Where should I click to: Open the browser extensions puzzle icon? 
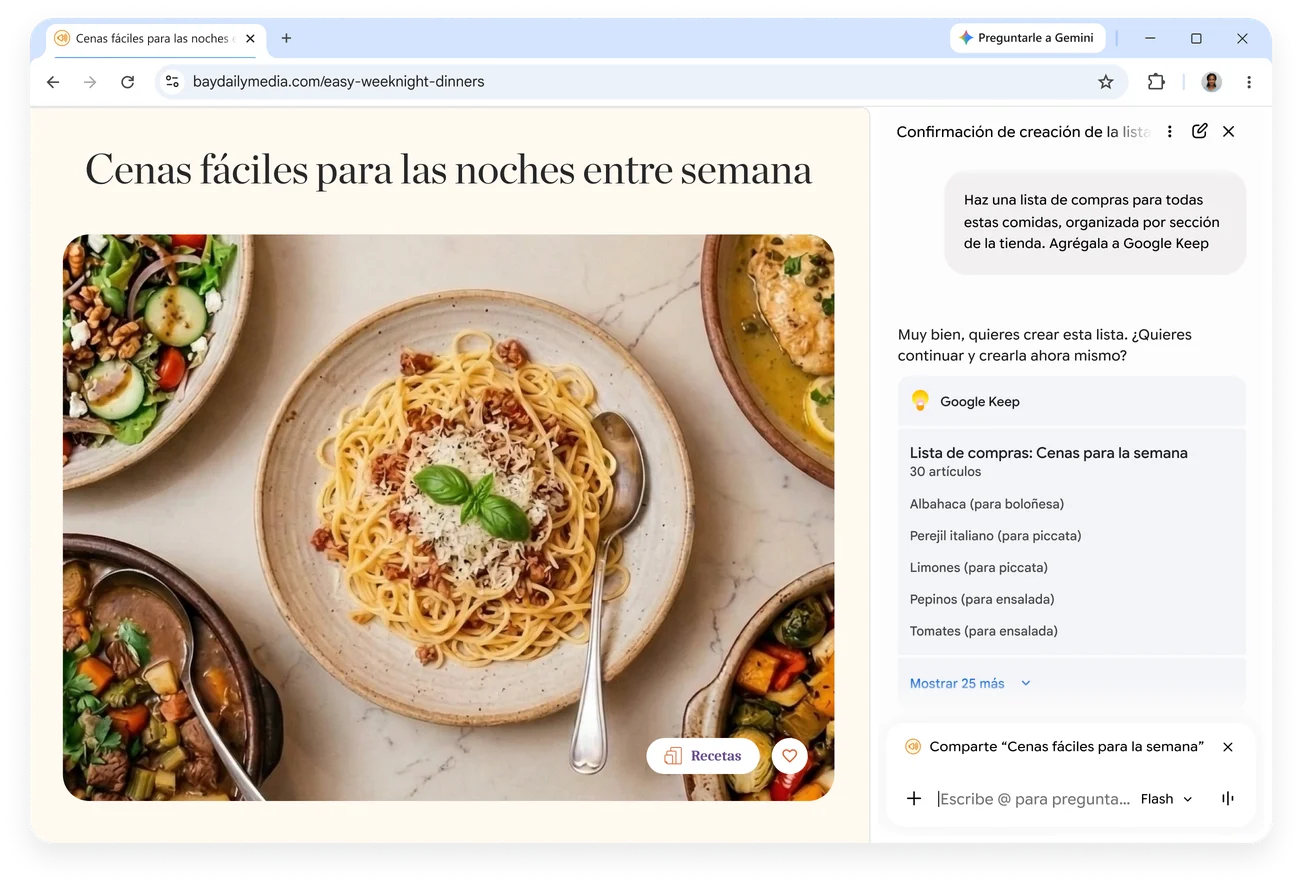[1156, 82]
